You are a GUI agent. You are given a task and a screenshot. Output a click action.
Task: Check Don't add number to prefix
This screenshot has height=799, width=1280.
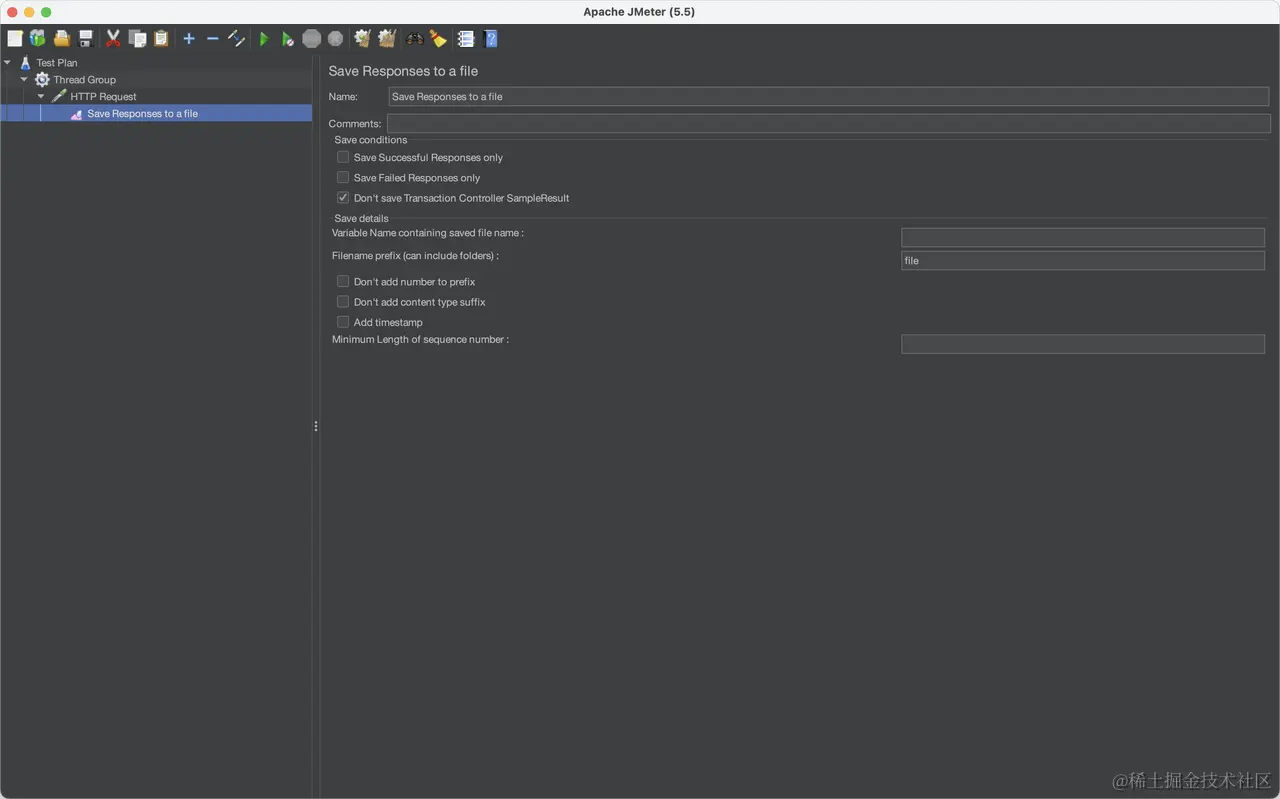pos(343,282)
